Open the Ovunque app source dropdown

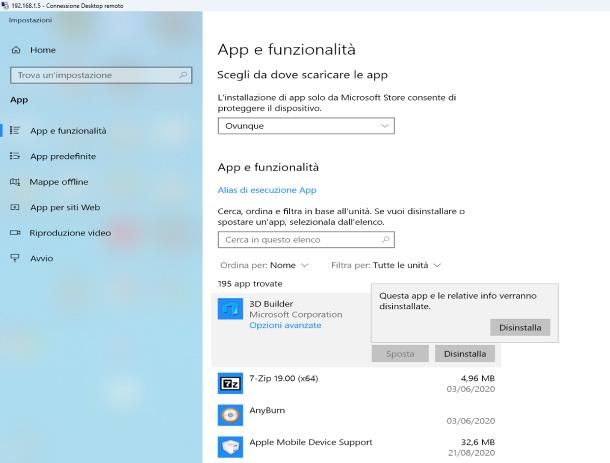pos(305,126)
